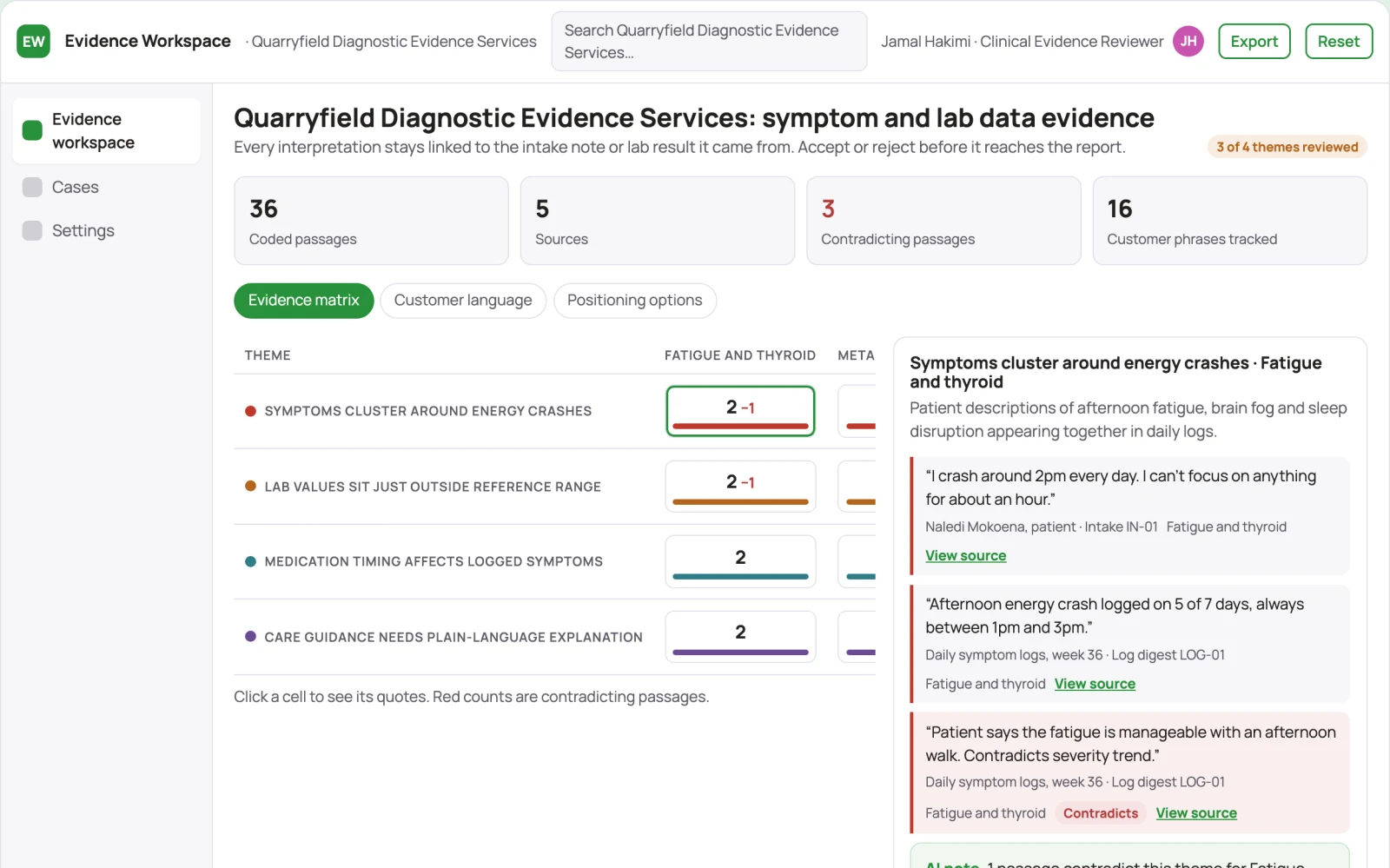Open the Customer language tab
Screen dimensions: 1390x868
click(x=463, y=301)
